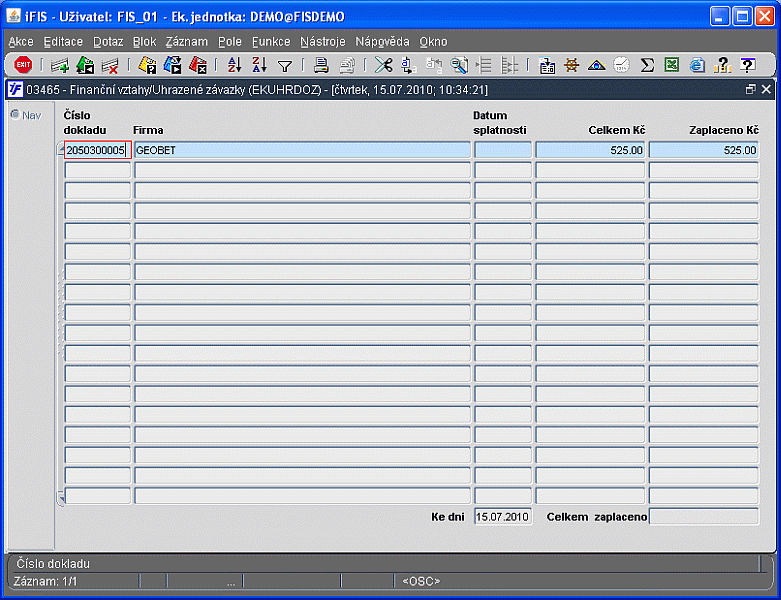
Task: Sort ascending with the A-Z icon
Action: click(234, 65)
